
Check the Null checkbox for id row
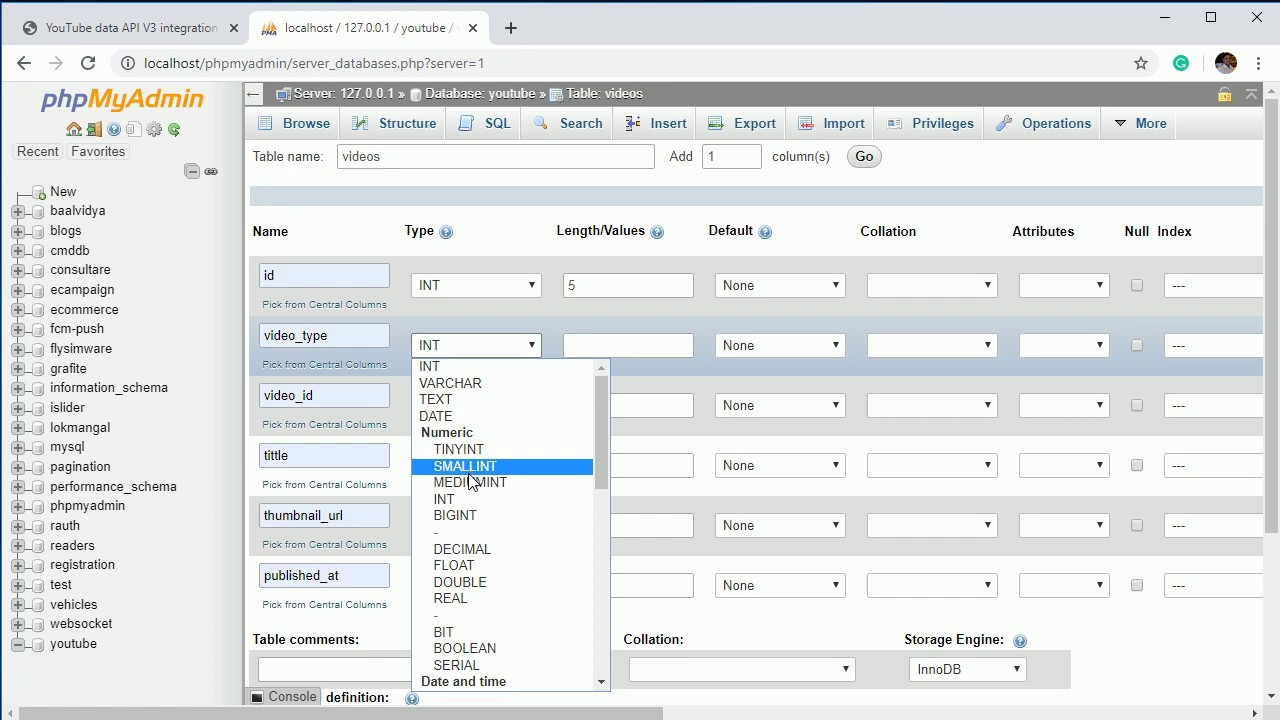(x=1136, y=285)
